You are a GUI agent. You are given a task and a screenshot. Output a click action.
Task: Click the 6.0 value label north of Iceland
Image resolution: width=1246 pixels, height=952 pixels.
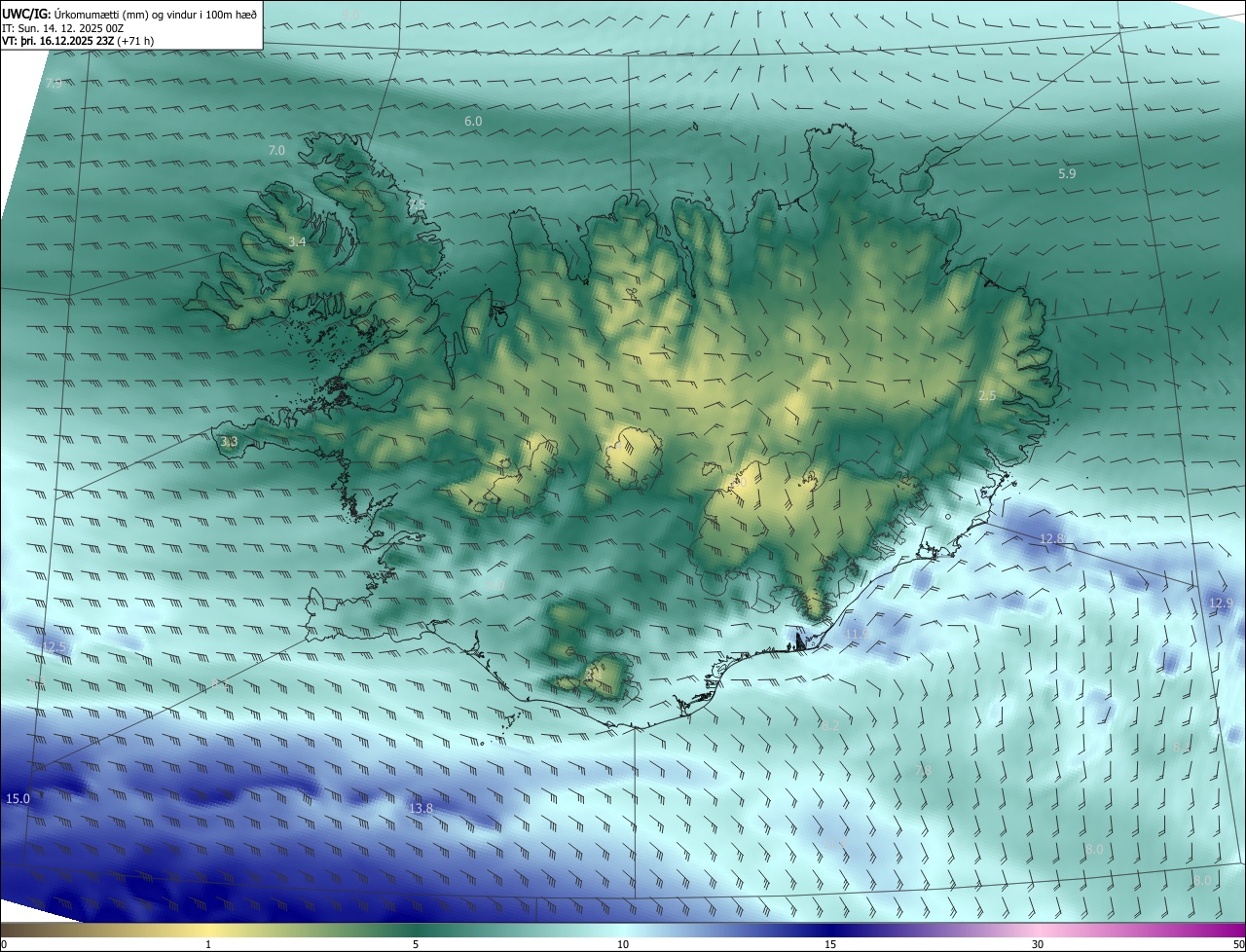[473, 122]
